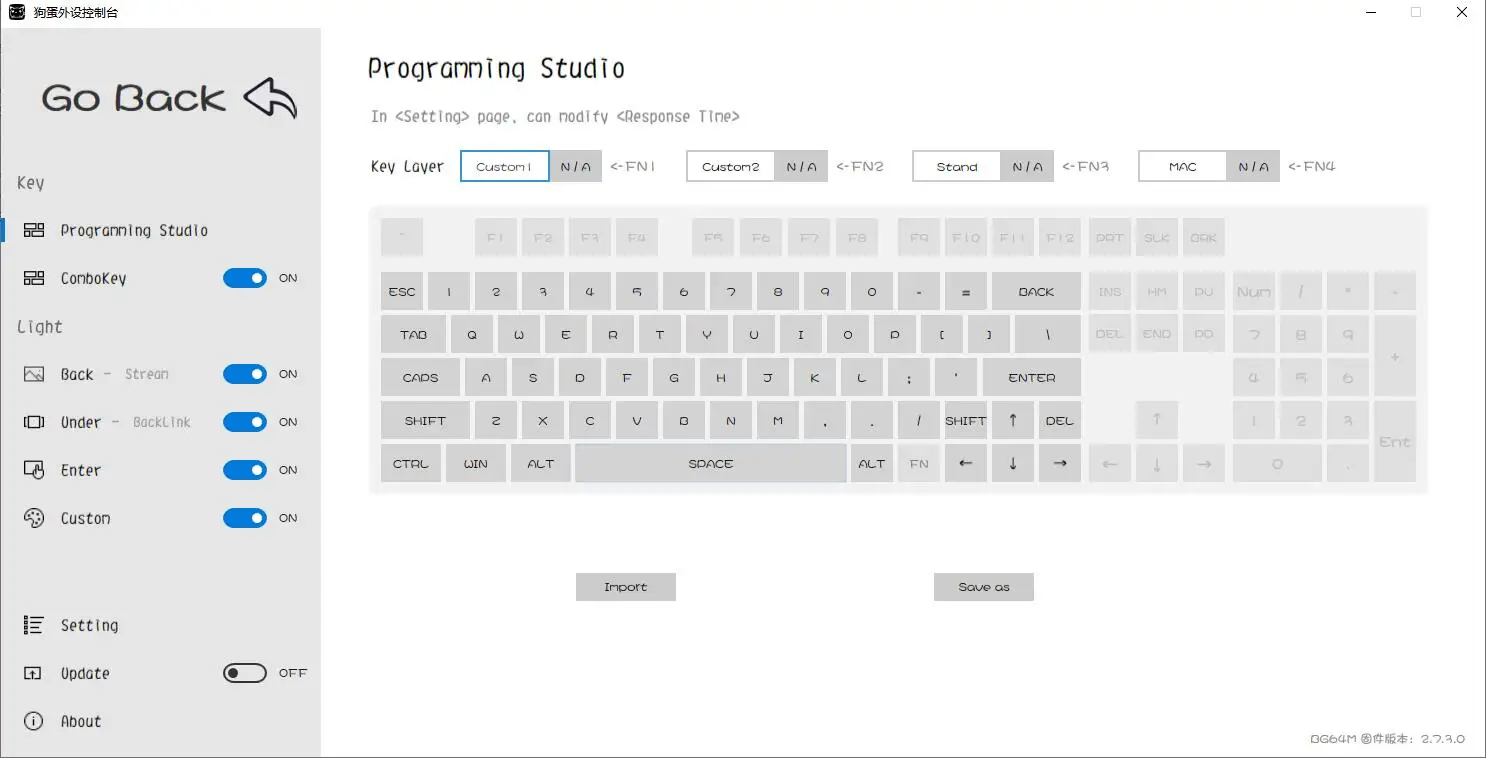Click the Update label
The height and width of the screenshot is (758, 1486).
coord(85,673)
